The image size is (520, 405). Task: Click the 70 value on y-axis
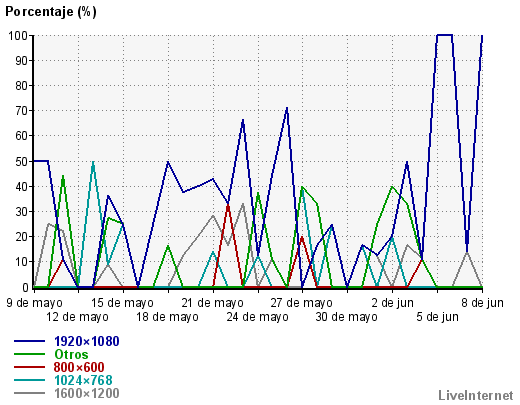pyautogui.click(x=22, y=111)
